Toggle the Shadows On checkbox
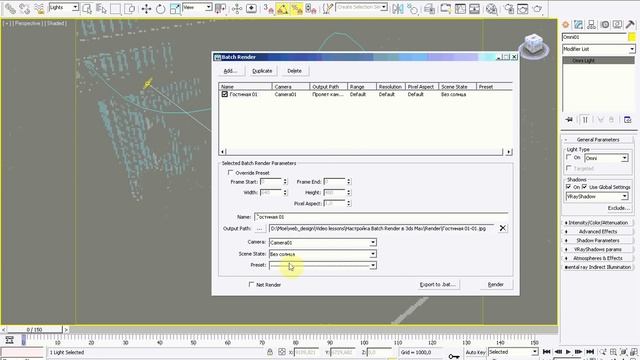 point(569,187)
